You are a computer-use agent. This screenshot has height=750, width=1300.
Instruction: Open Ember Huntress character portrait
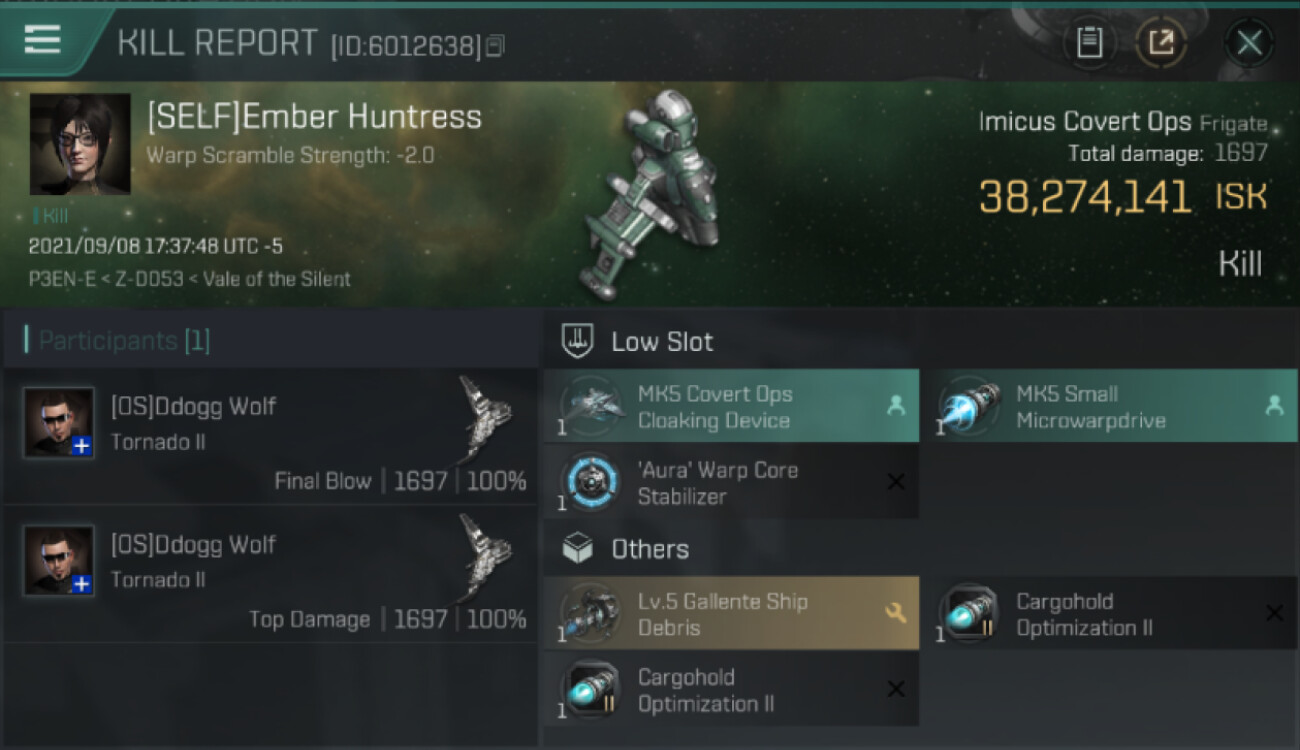80,144
